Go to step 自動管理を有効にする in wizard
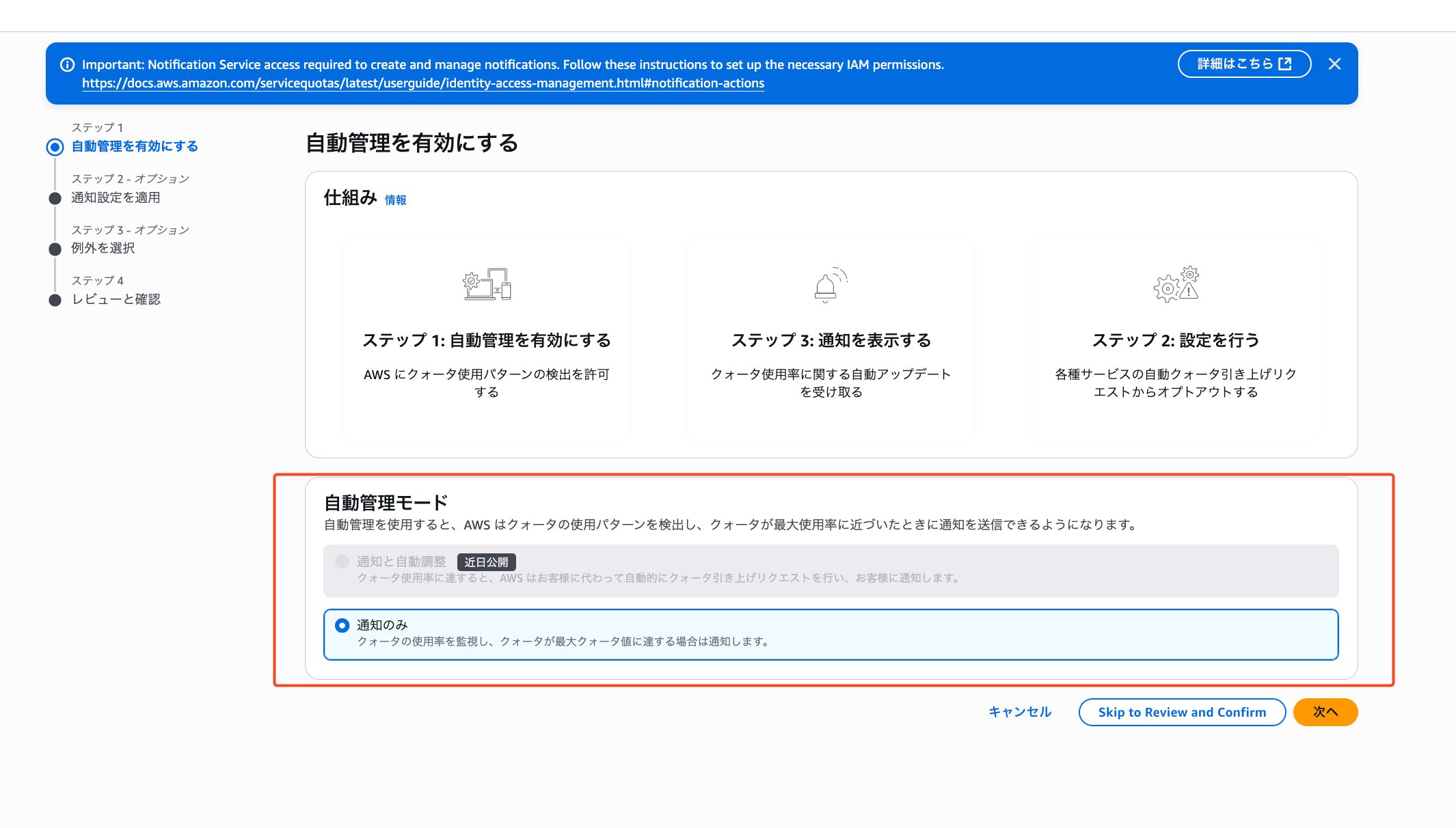1456x828 pixels. point(135,146)
